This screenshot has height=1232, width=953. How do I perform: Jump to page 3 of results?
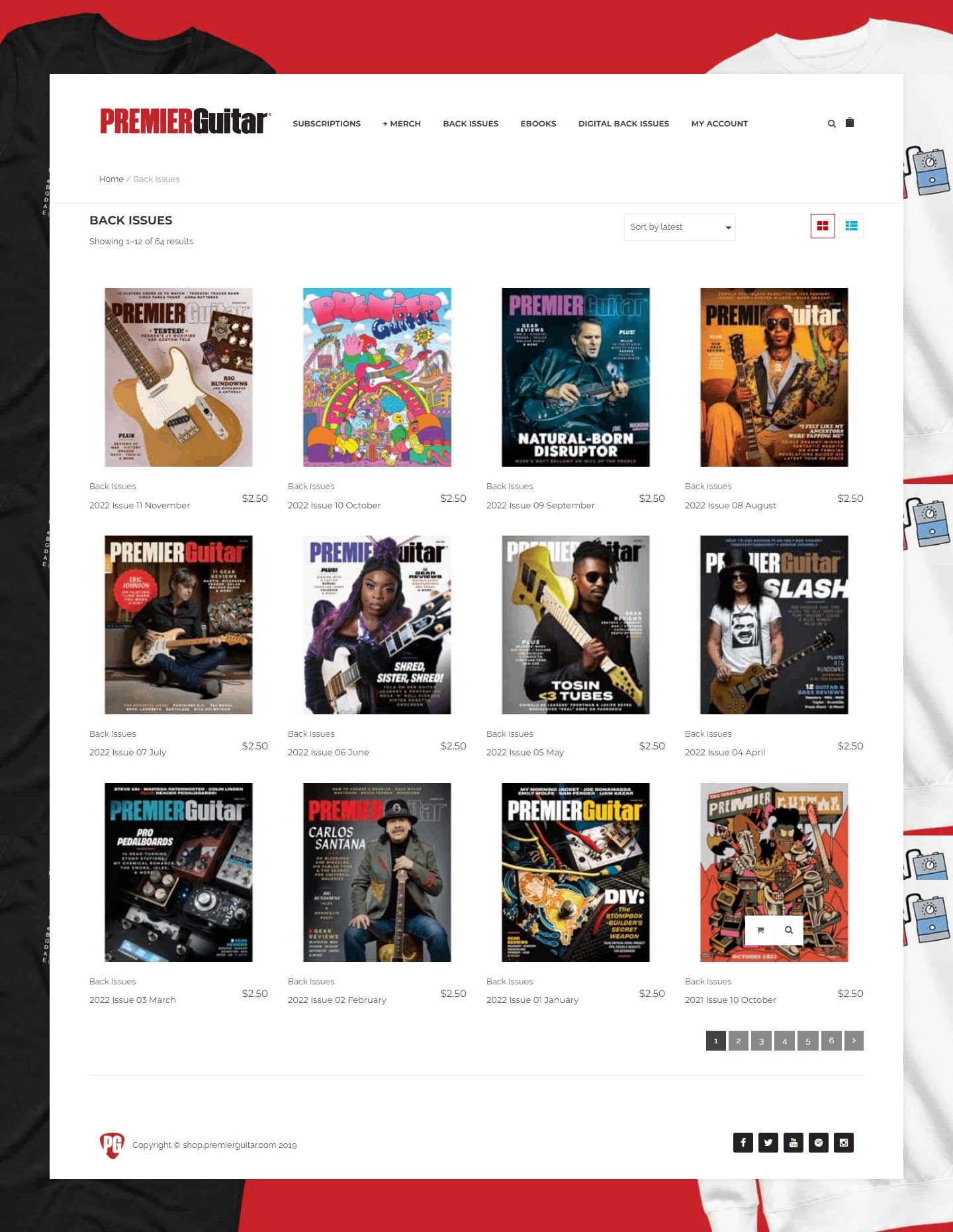761,1041
